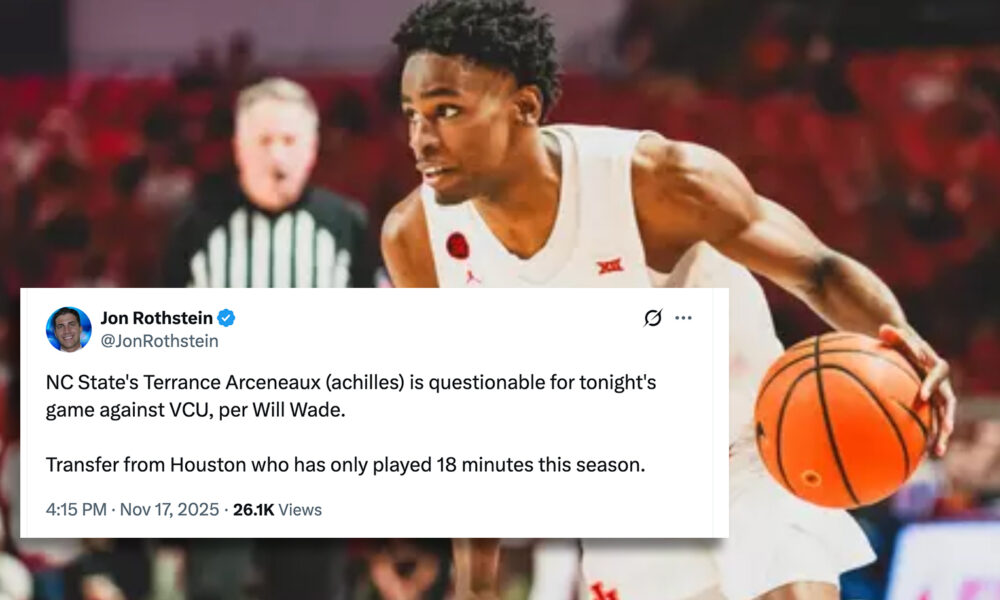Image resolution: width=1000 pixels, height=600 pixels.
Task: Click the Jordan jumpman logo on jersey
Action: click(473, 277)
